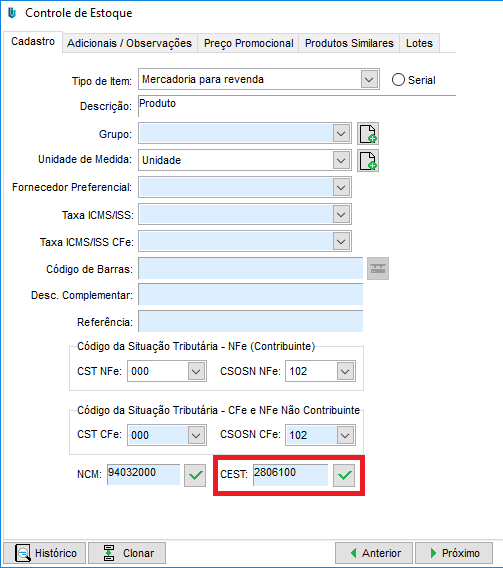Click the Controle de Estoque app icon
This screenshot has width=503, height=568.
[12, 13]
